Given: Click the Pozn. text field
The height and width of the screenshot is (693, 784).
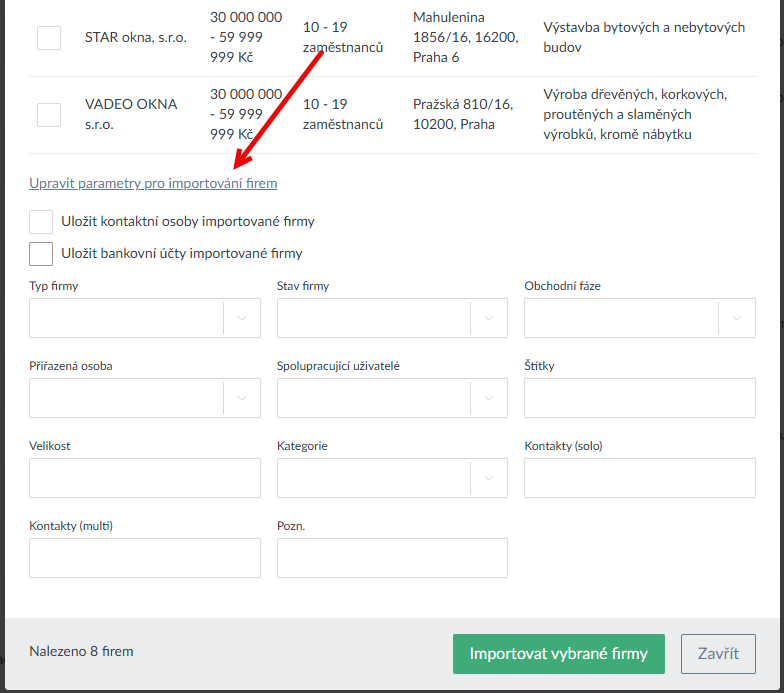Looking at the screenshot, I should [x=392, y=558].
